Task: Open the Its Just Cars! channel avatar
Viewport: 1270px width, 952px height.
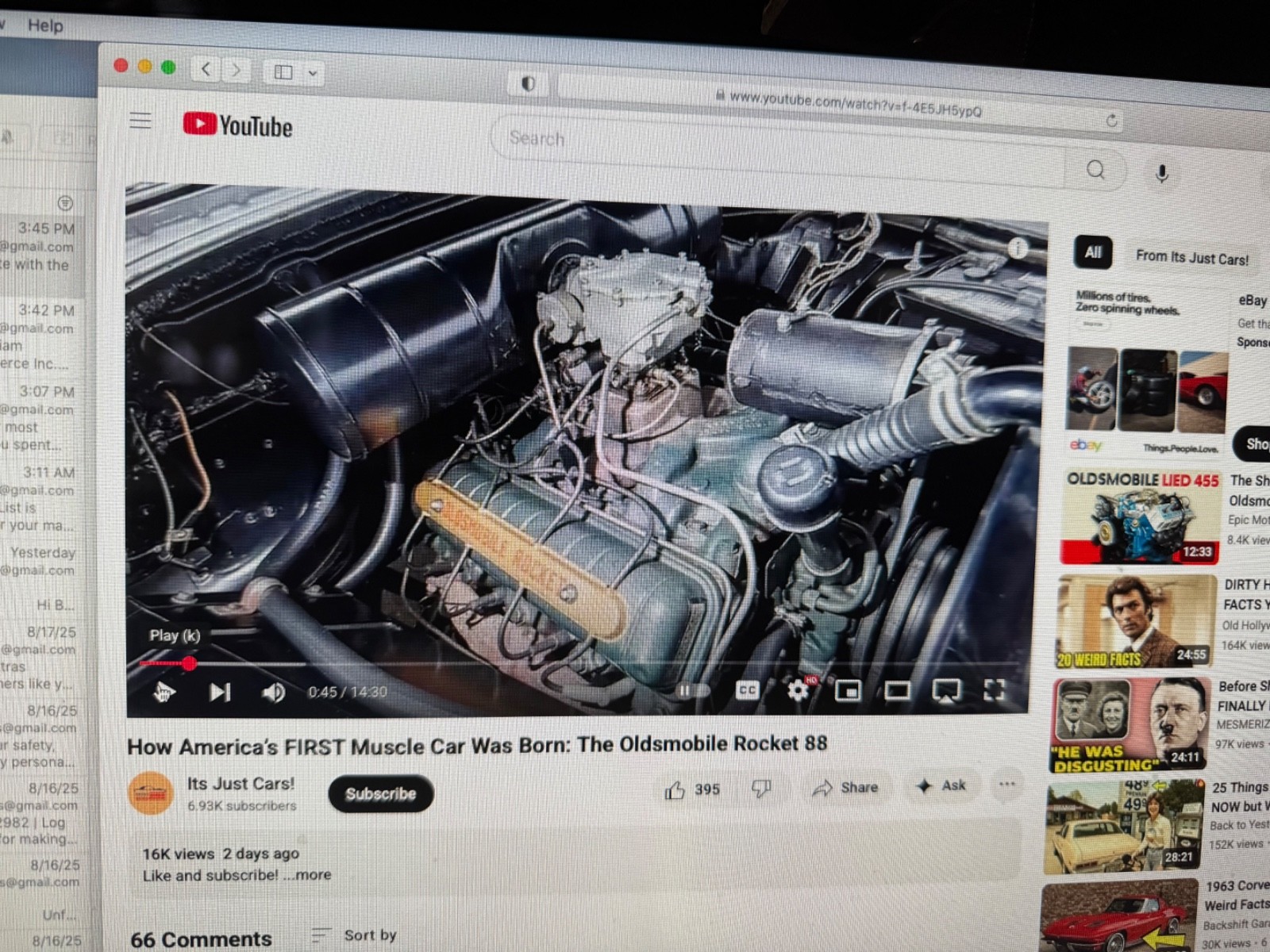Action: pyautogui.click(x=151, y=793)
